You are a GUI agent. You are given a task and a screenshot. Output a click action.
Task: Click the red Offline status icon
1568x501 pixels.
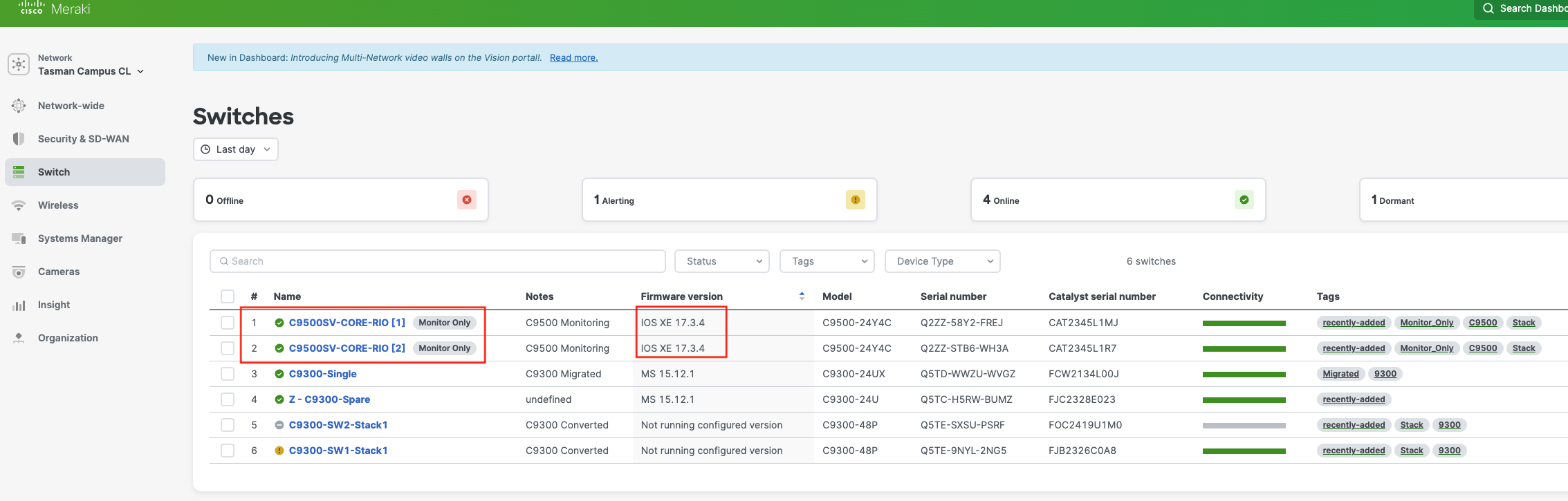[467, 200]
